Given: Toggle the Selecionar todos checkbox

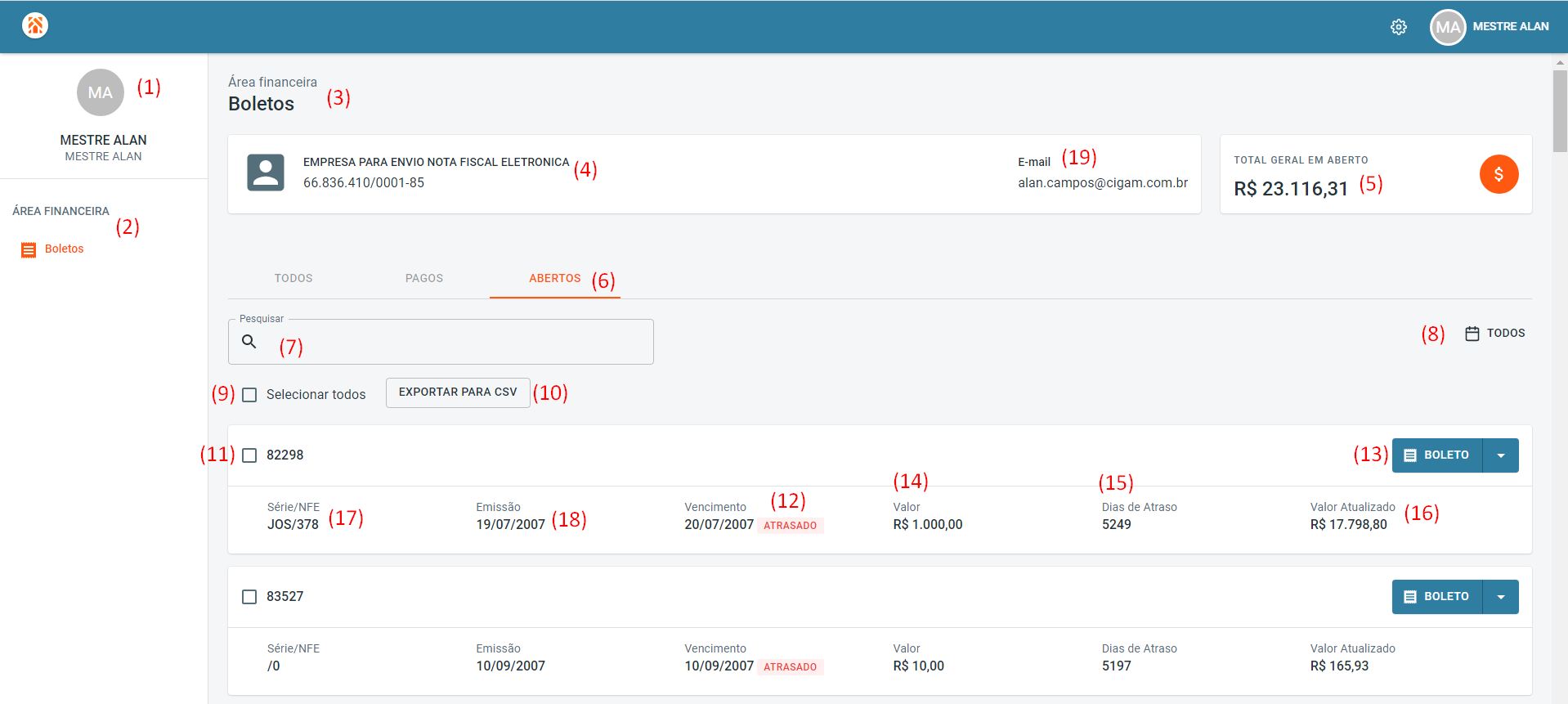Looking at the screenshot, I should point(249,395).
